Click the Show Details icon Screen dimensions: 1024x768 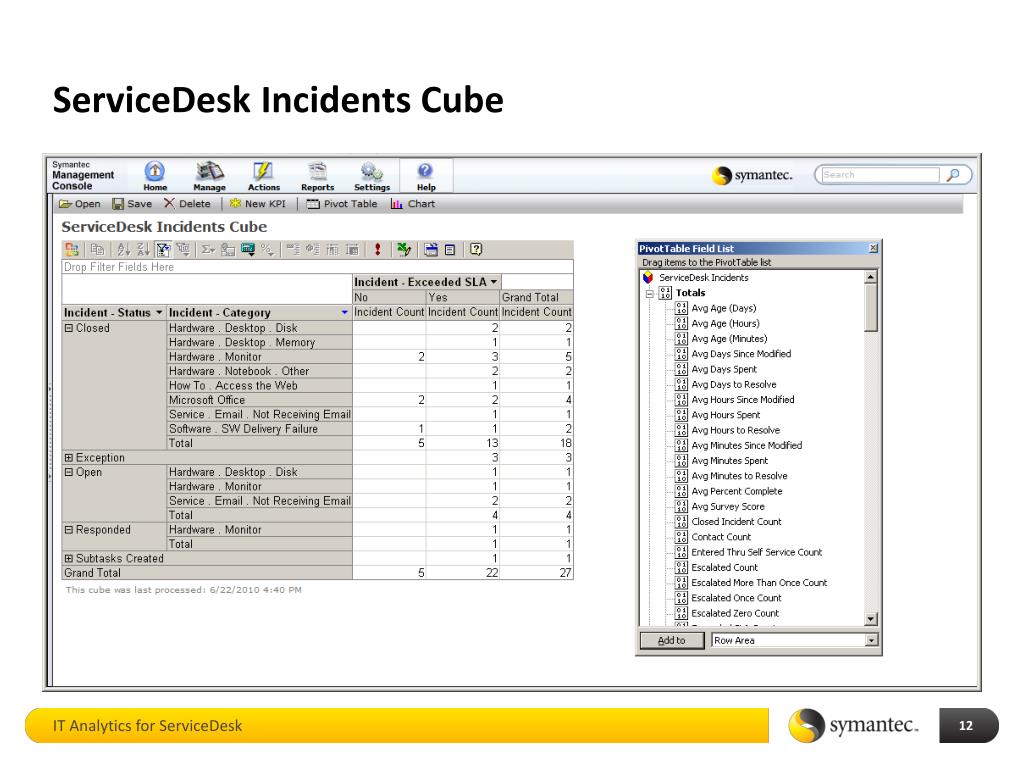(352, 249)
